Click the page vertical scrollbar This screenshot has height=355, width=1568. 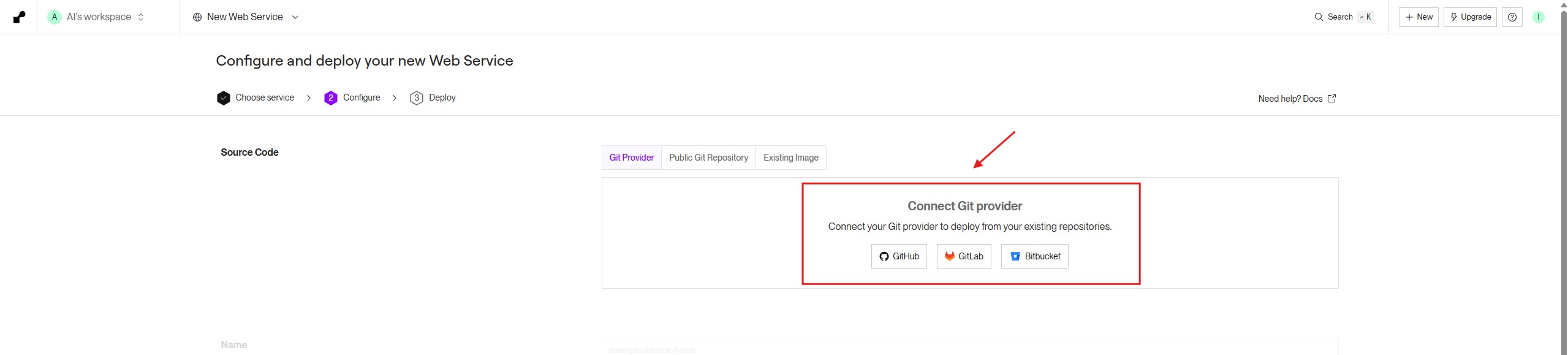point(1563,184)
